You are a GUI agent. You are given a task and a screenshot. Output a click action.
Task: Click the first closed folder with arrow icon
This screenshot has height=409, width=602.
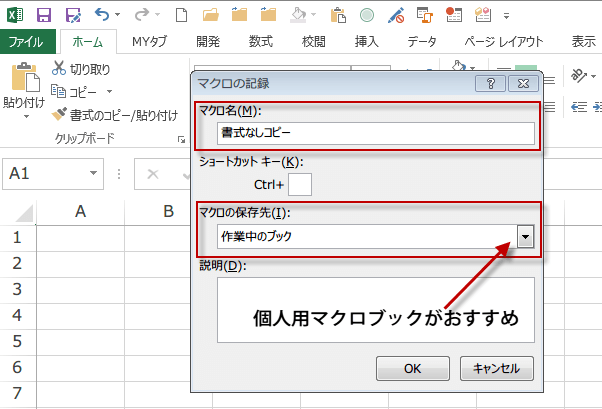click(240, 15)
